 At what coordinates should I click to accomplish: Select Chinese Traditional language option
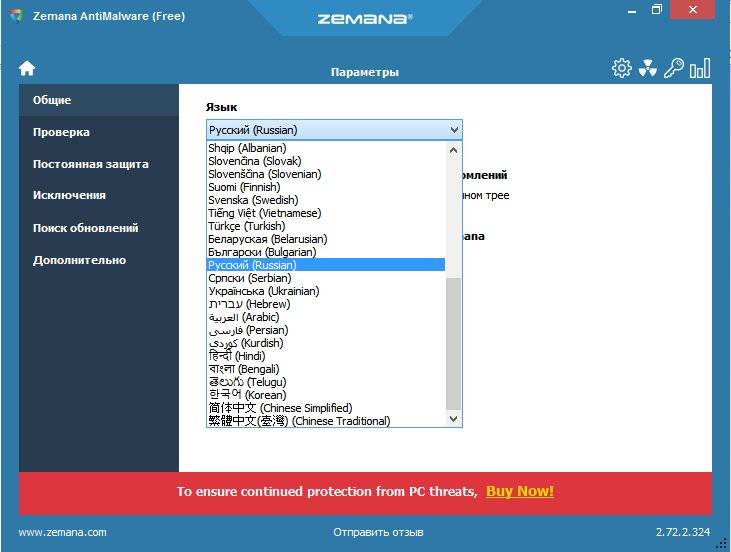pyautogui.click(x=326, y=421)
